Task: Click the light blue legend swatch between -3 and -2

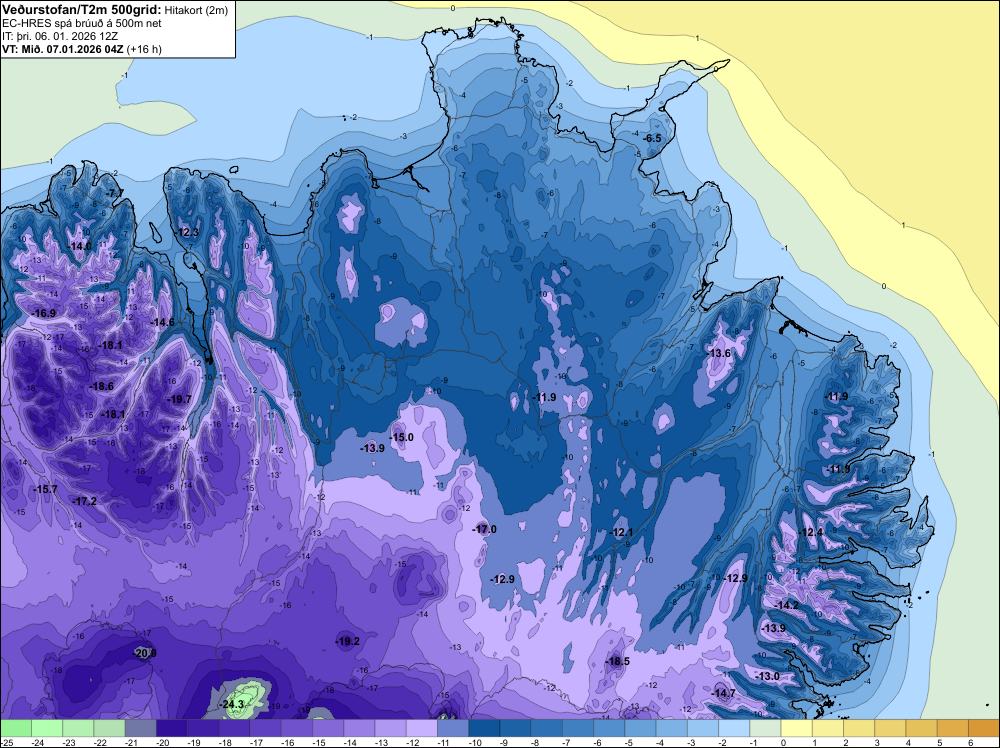Action: pos(703,728)
